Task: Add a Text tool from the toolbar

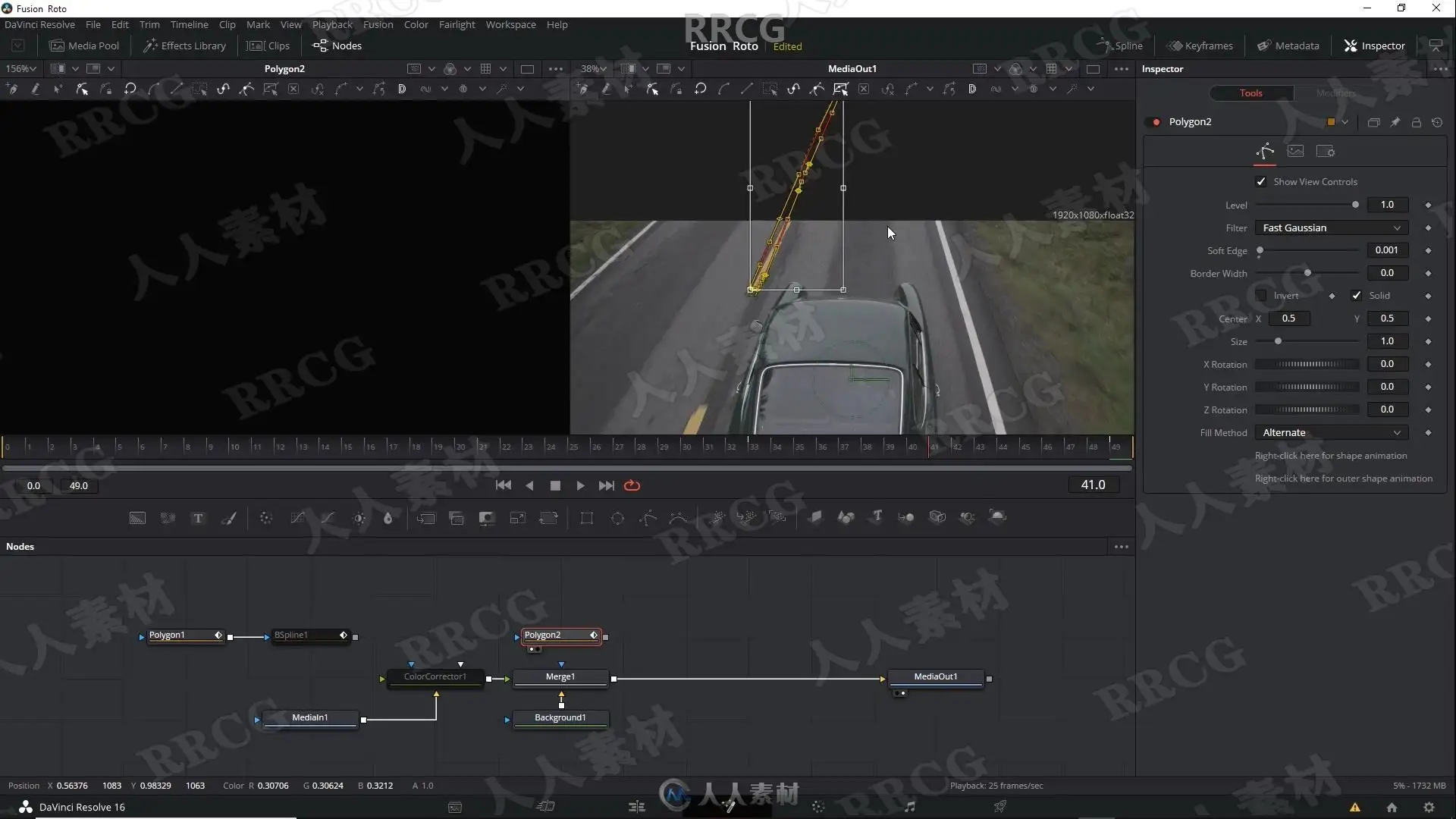Action: tap(198, 518)
